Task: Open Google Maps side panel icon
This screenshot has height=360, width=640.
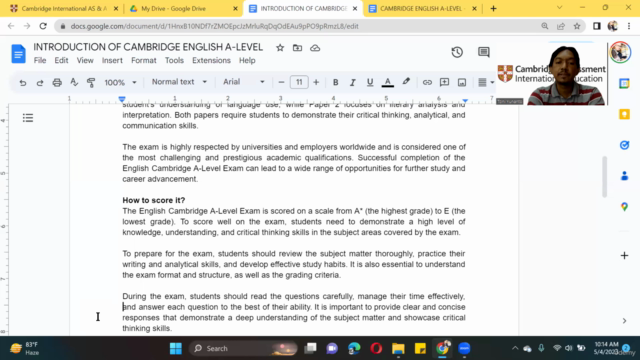Action: tap(624, 207)
